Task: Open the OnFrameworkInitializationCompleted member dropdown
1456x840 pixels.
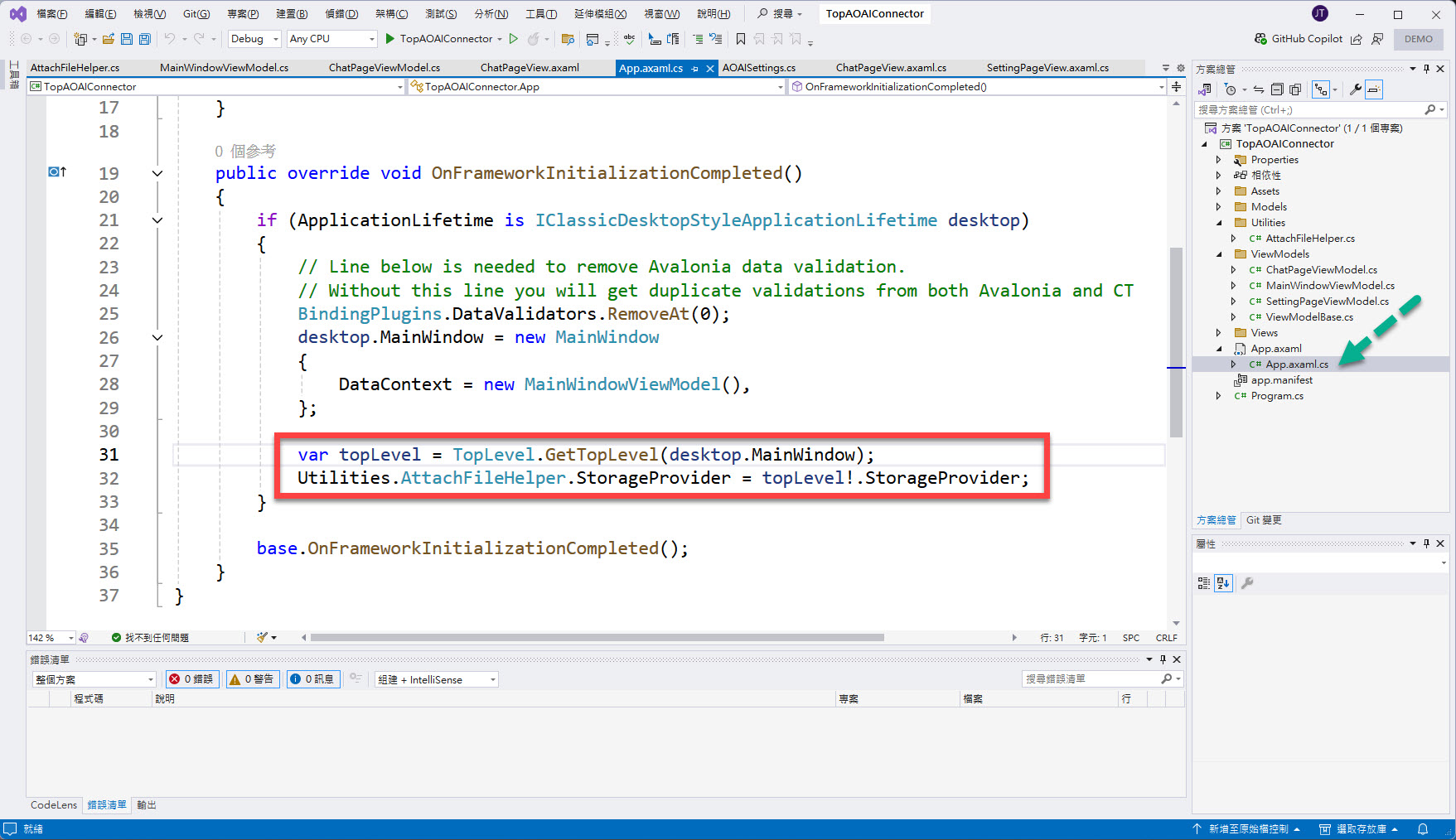Action: pyautogui.click(x=978, y=86)
